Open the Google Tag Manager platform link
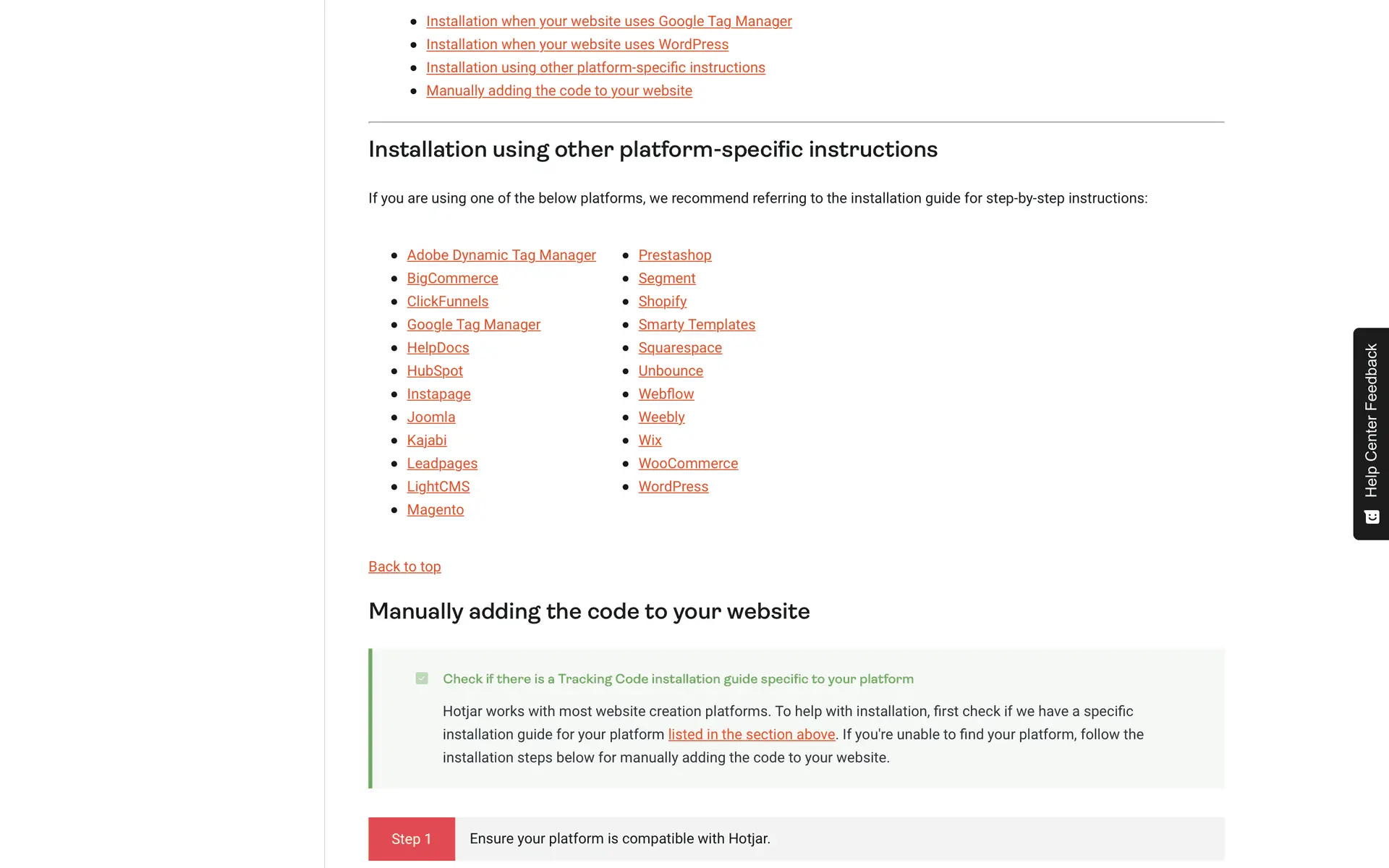Image resolution: width=1389 pixels, height=868 pixels. coord(473,325)
